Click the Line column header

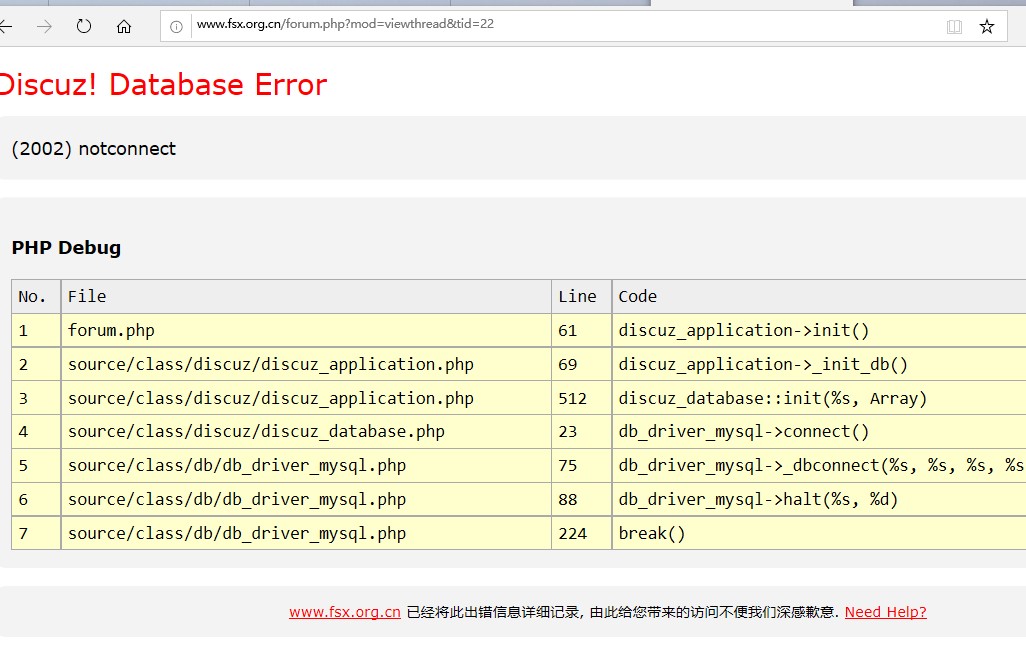(577, 296)
